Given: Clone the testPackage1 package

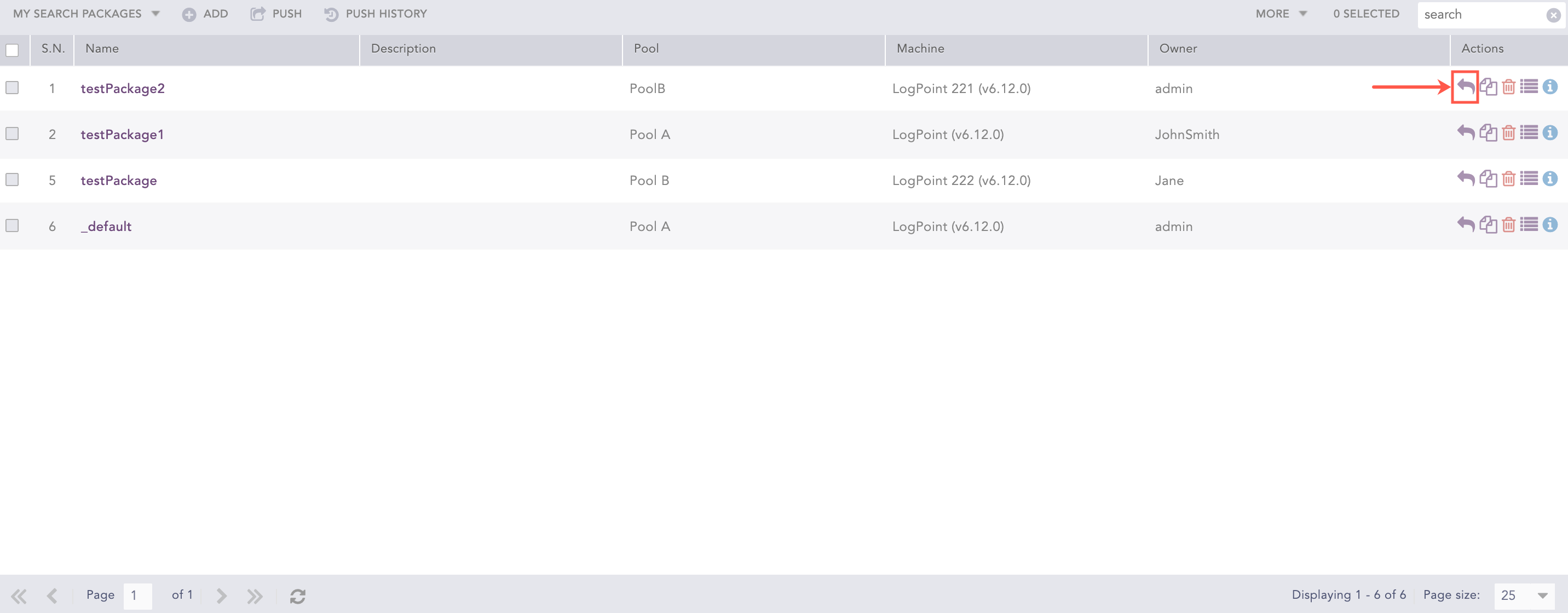Looking at the screenshot, I should point(1488,132).
